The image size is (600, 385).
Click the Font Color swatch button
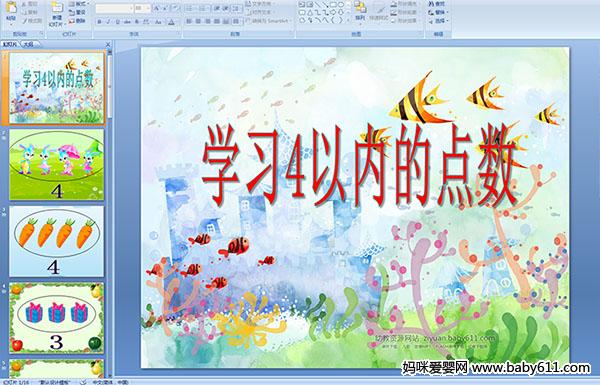pyautogui.click(x=171, y=22)
